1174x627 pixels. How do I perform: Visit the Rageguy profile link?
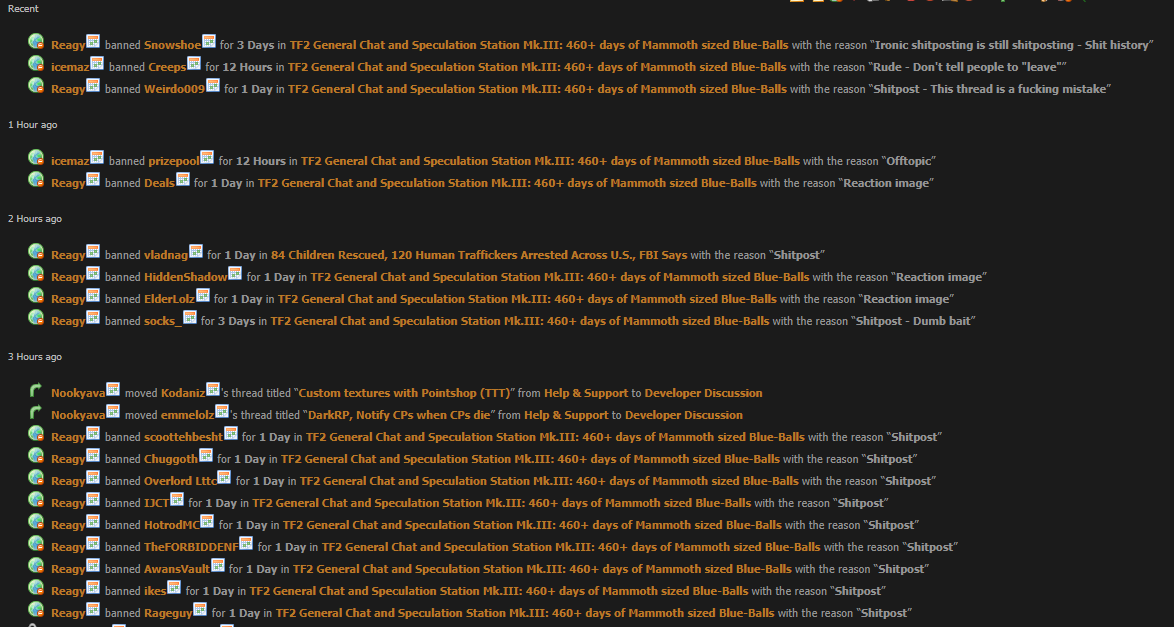pyautogui.click(x=168, y=614)
